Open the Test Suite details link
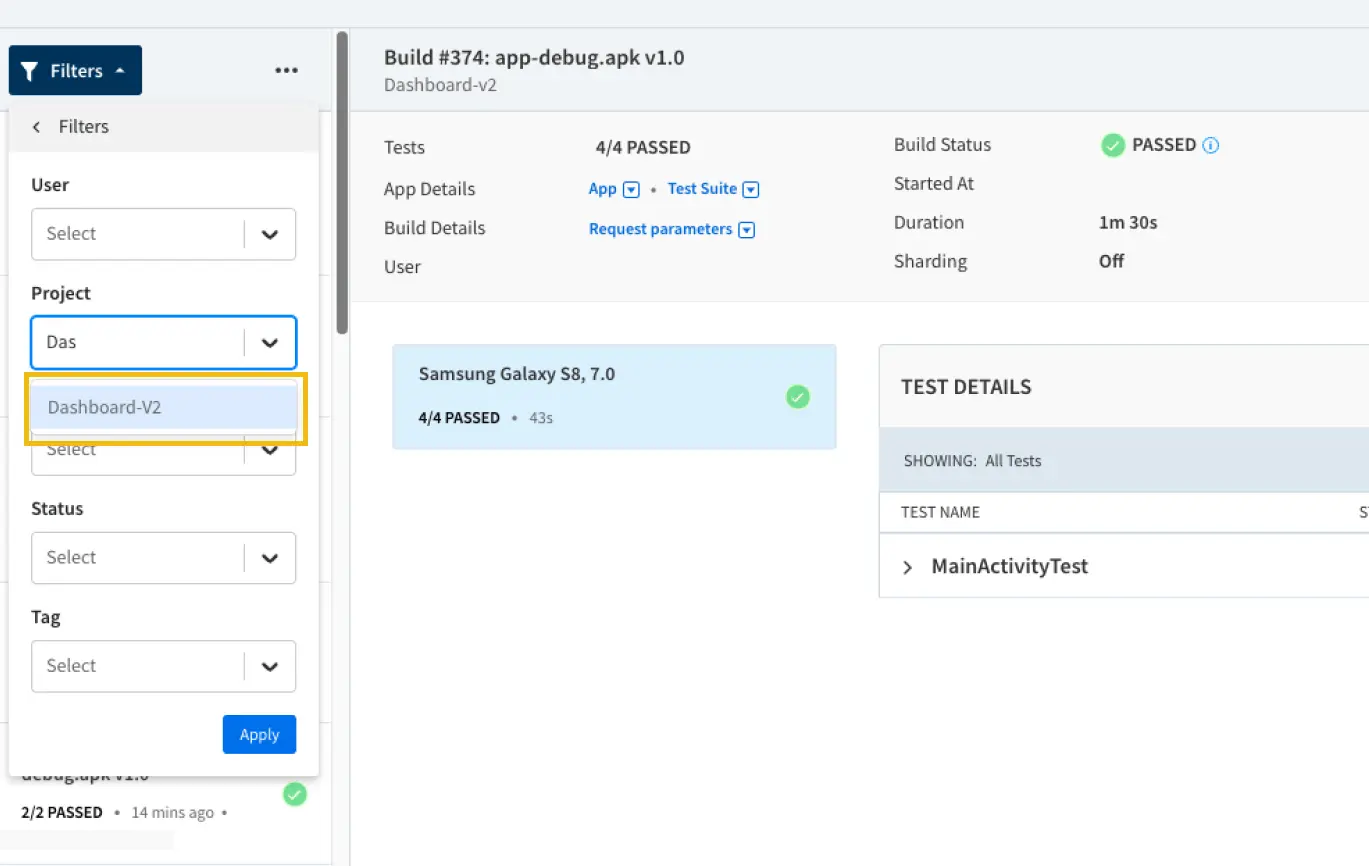Viewport: 1369px width, 866px height. point(702,189)
